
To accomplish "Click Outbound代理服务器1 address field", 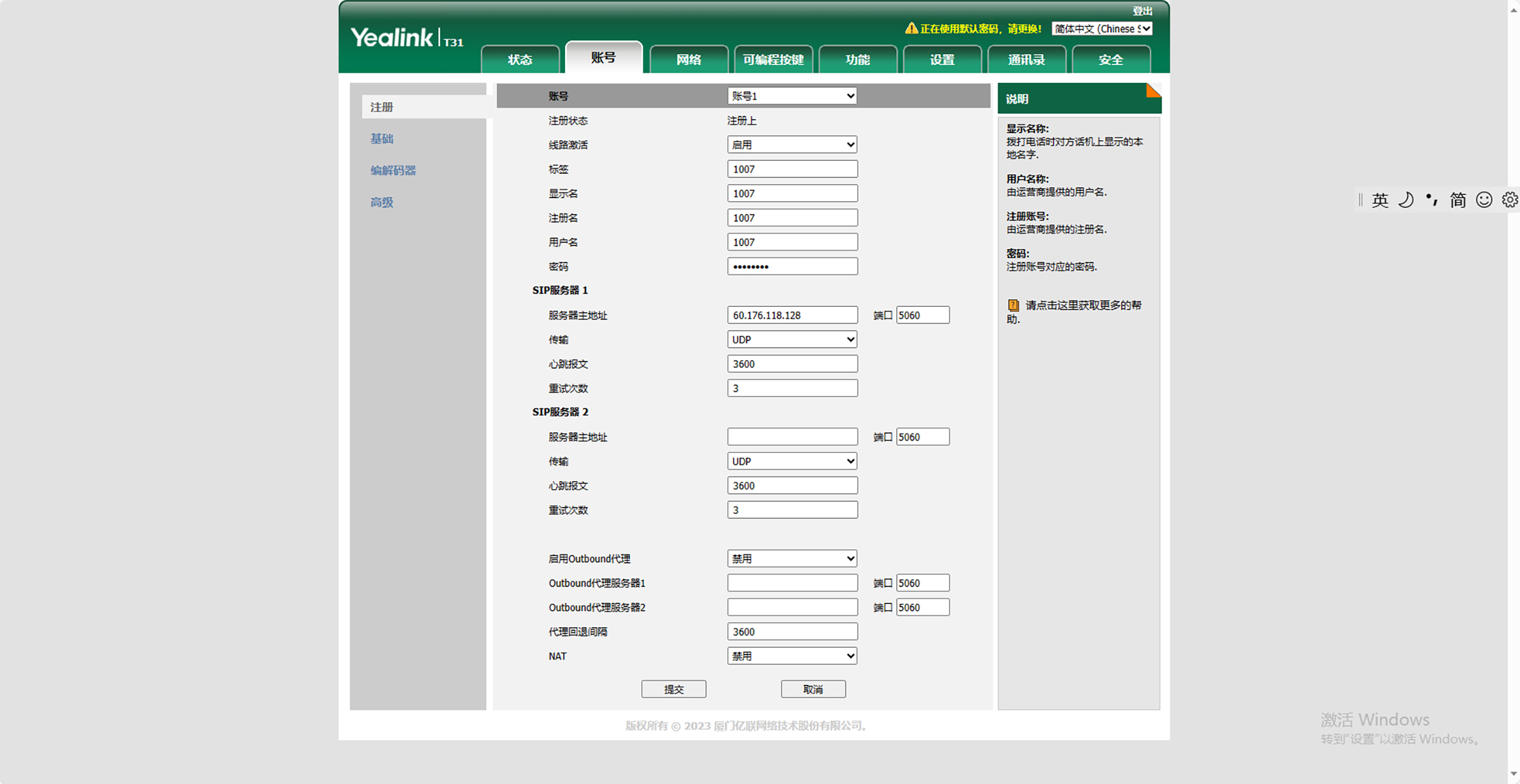I will click(x=792, y=583).
